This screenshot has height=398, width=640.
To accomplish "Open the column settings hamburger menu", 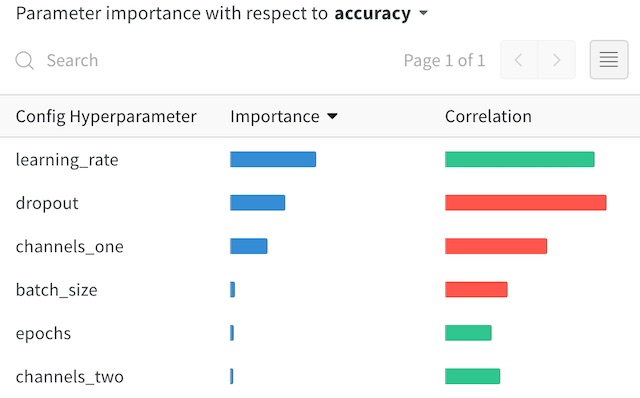I will point(609,60).
